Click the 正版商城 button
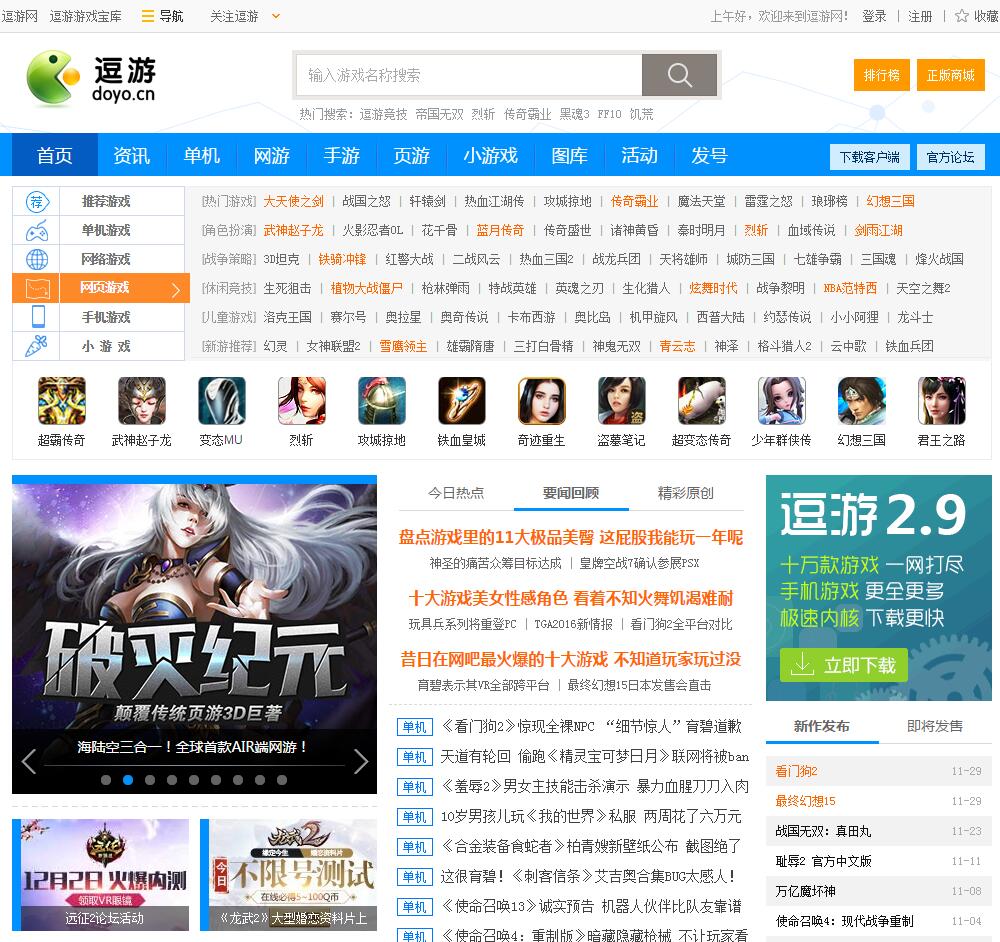 click(x=951, y=75)
